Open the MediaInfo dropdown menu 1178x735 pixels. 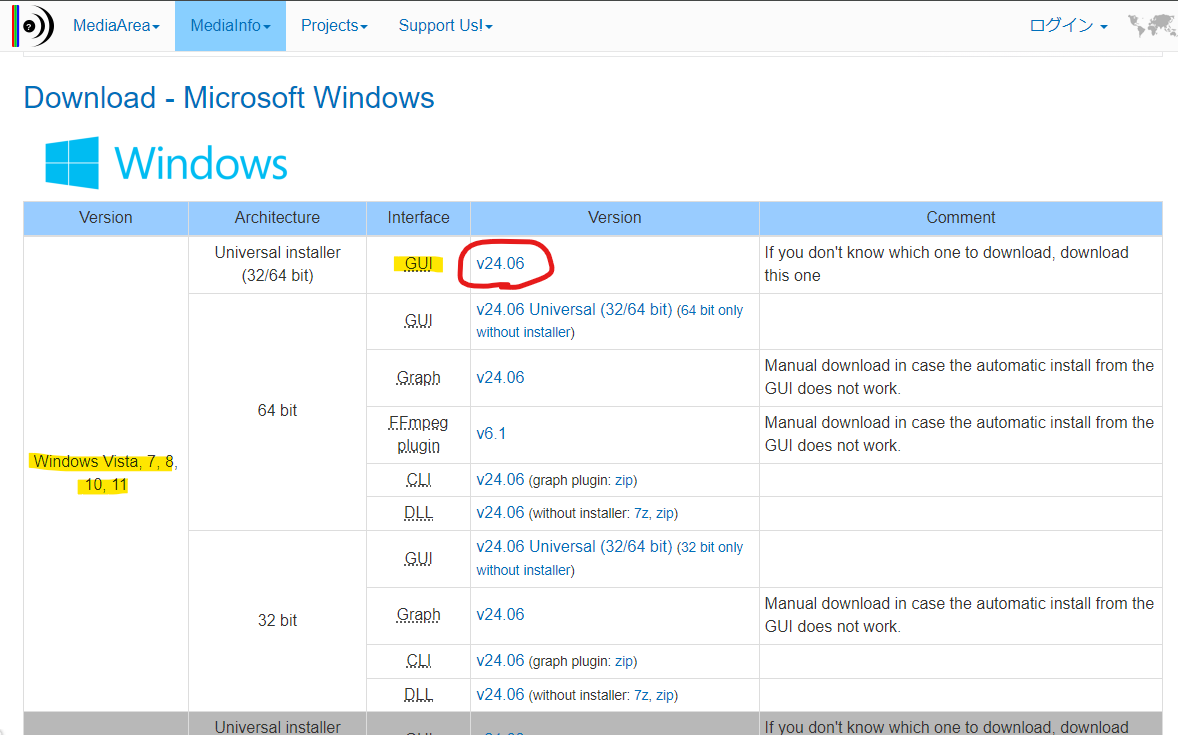point(231,26)
